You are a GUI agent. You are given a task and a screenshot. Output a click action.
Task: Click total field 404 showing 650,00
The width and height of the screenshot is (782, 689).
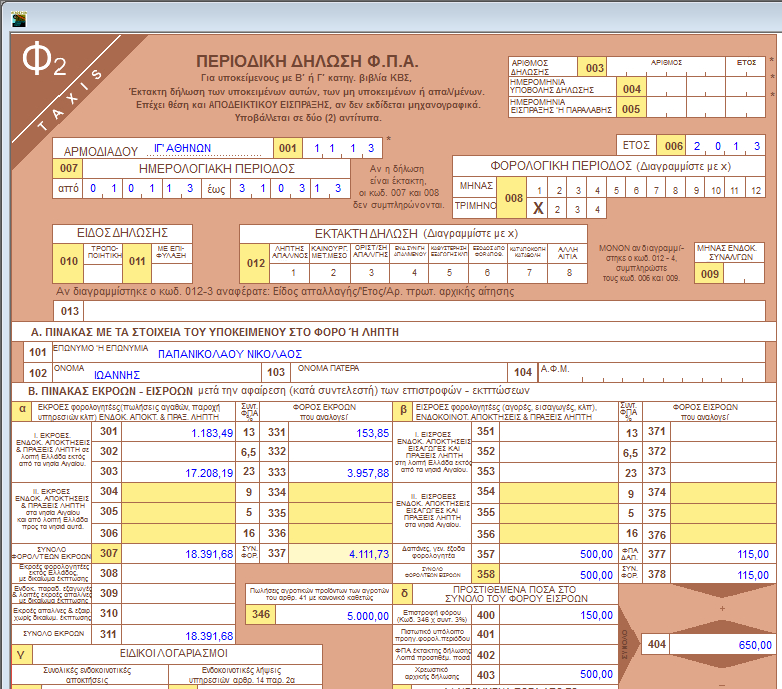(x=723, y=644)
